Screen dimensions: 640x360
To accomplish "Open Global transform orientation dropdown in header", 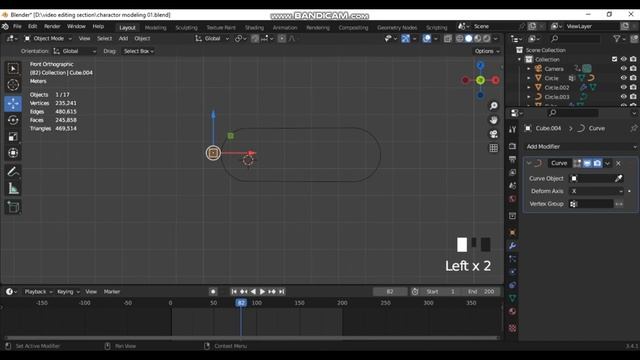I will point(211,38).
